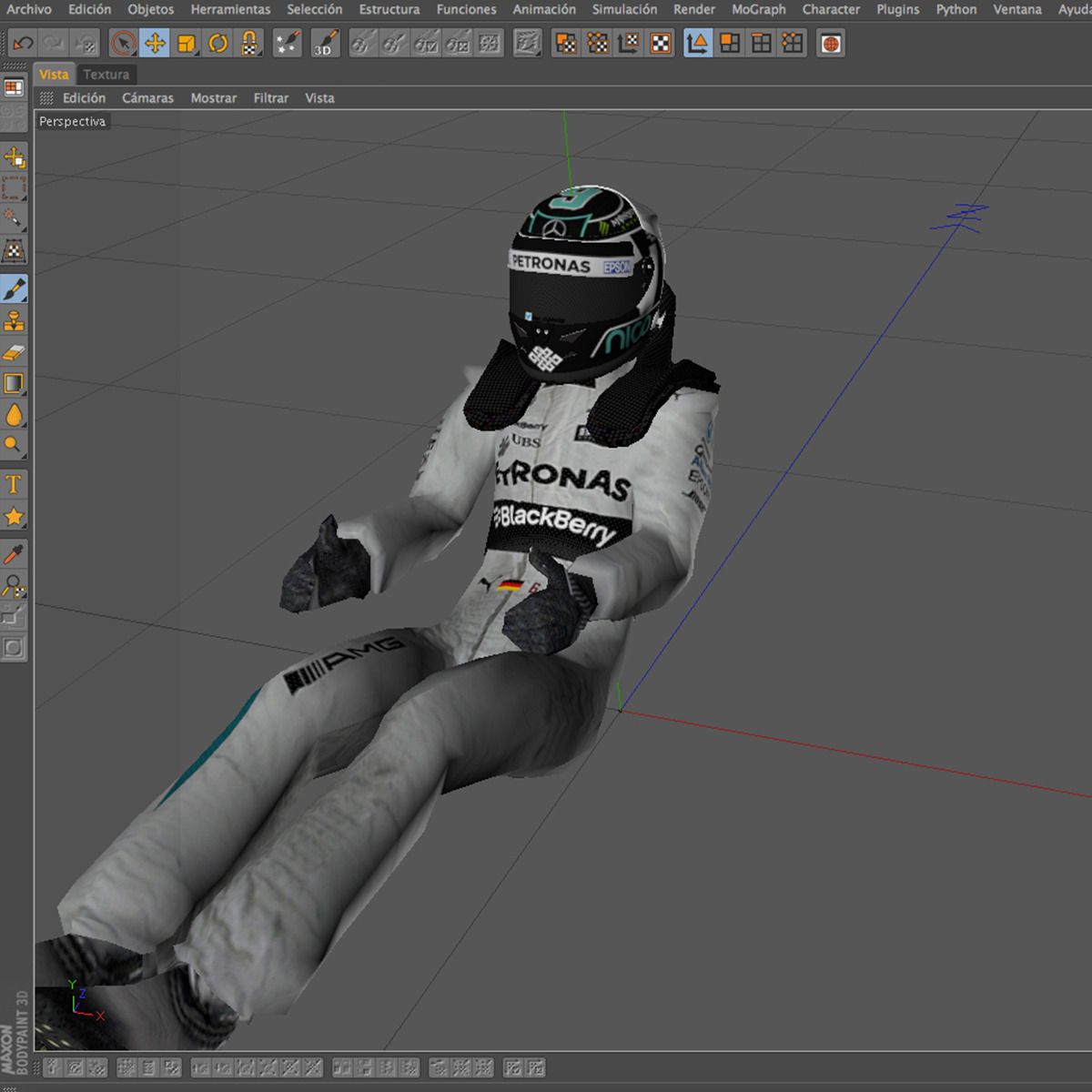Select the magnifier with checkerboard tool
The width and height of the screenshot is (1092, 1092).
(14, 585)
